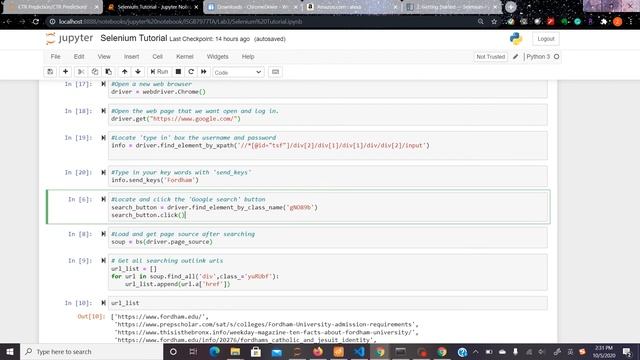
Task: Open the zoom magnifier in the address bar
Action: click(481, 22)
